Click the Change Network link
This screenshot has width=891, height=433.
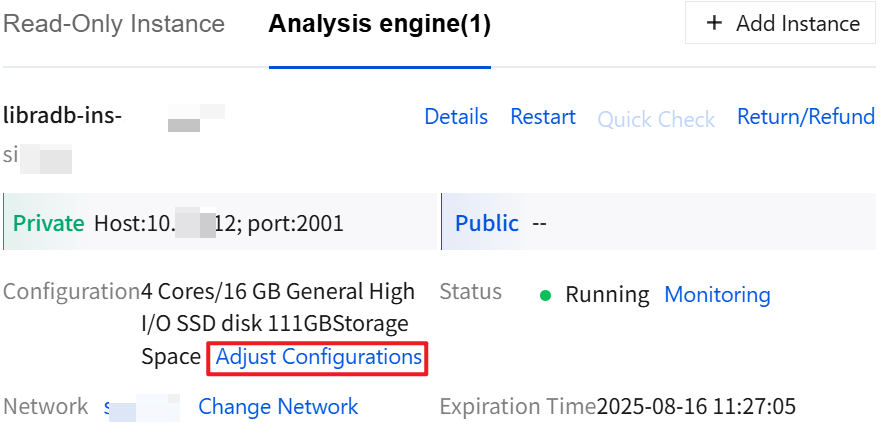point(278,406)
